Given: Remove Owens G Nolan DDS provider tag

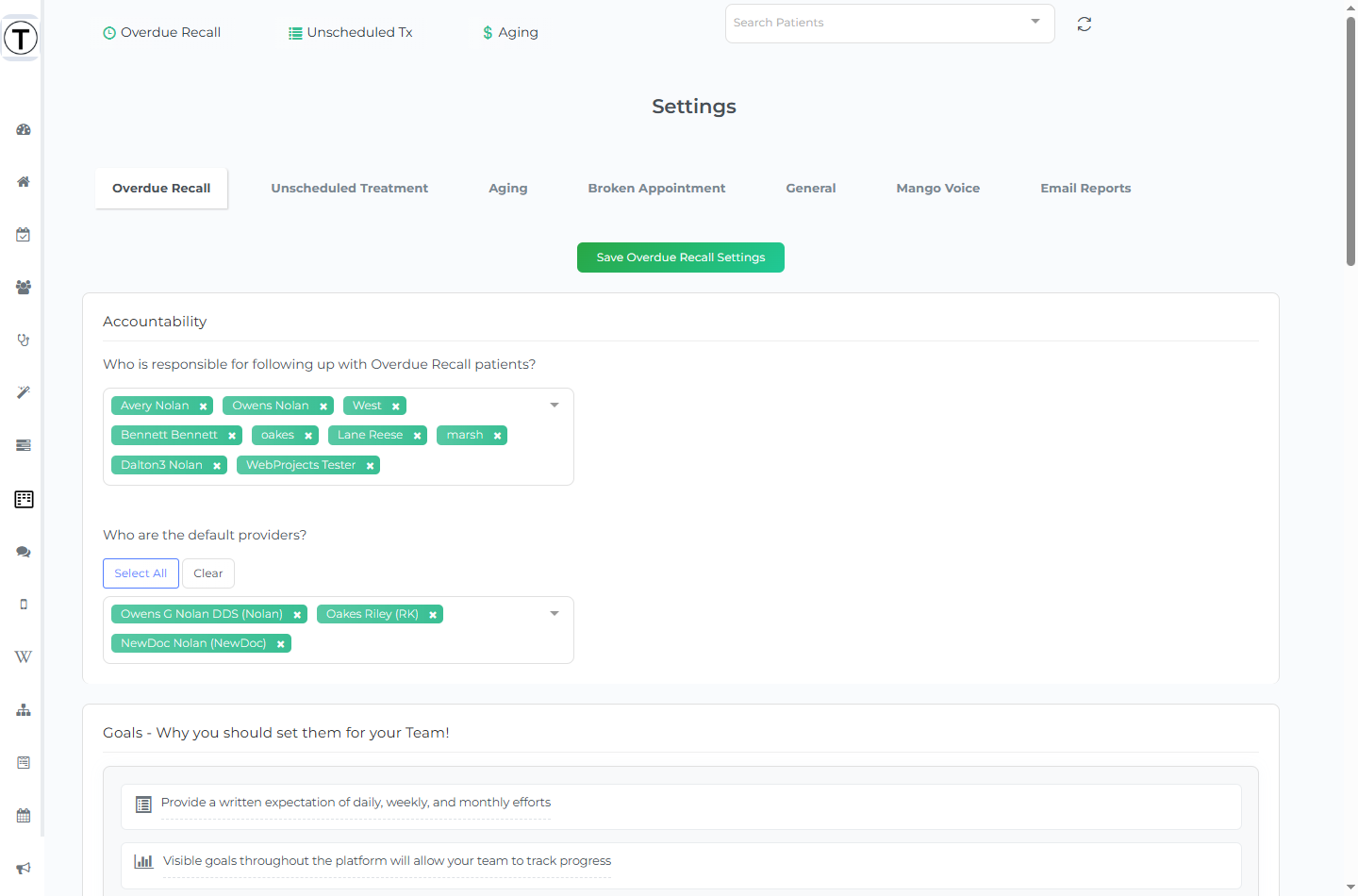Looking at the screenshot, I should [297, 615].
